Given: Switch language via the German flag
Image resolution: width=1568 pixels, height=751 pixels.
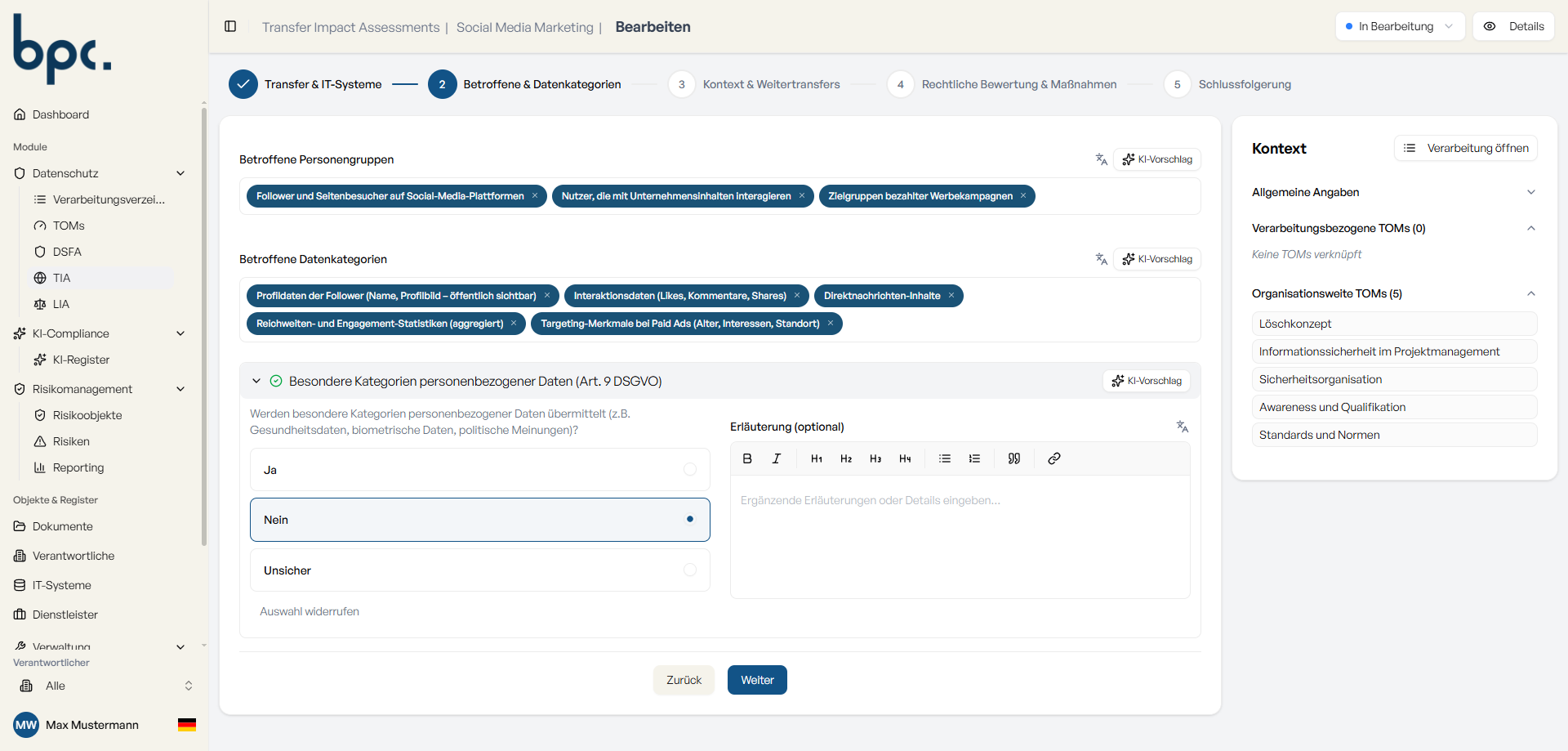Looking at the screenshot, I should coord(187,725).
